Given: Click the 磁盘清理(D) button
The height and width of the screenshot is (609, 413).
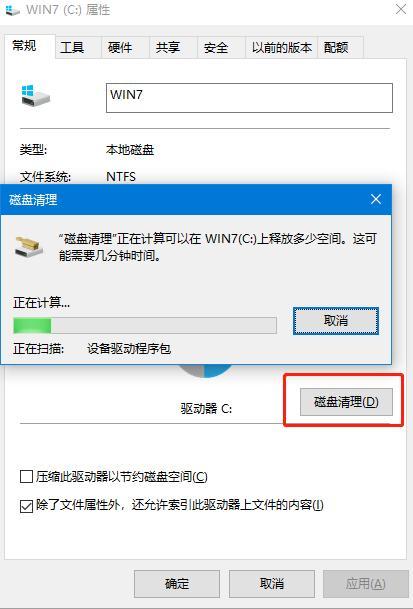Looking at the screenshot, I should 346,402.
